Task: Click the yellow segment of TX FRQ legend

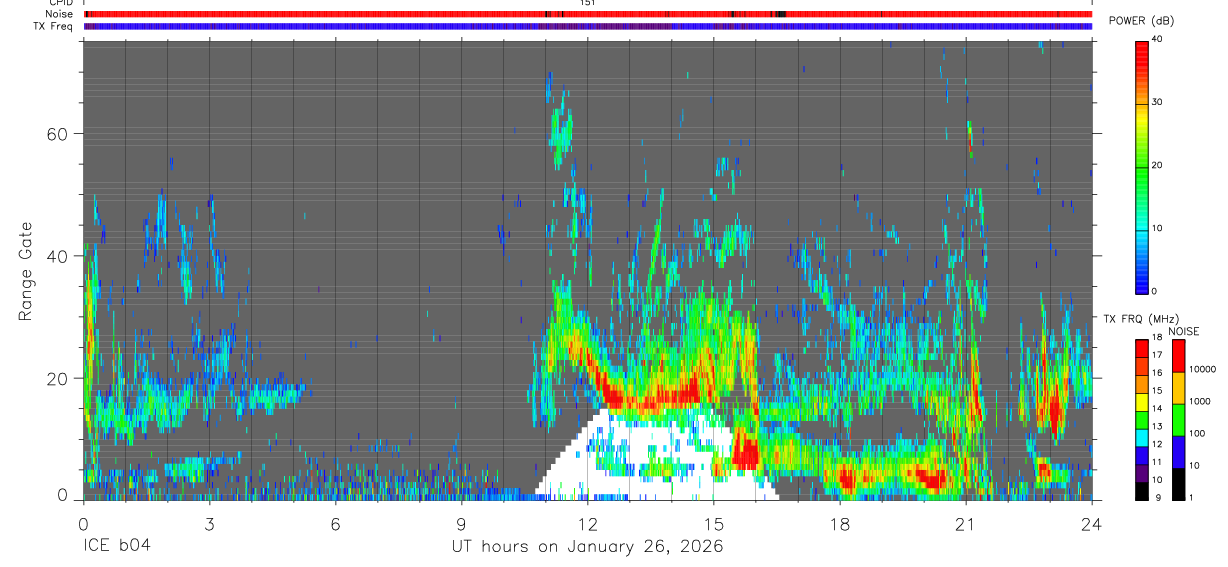Action: coord(1142,402)
